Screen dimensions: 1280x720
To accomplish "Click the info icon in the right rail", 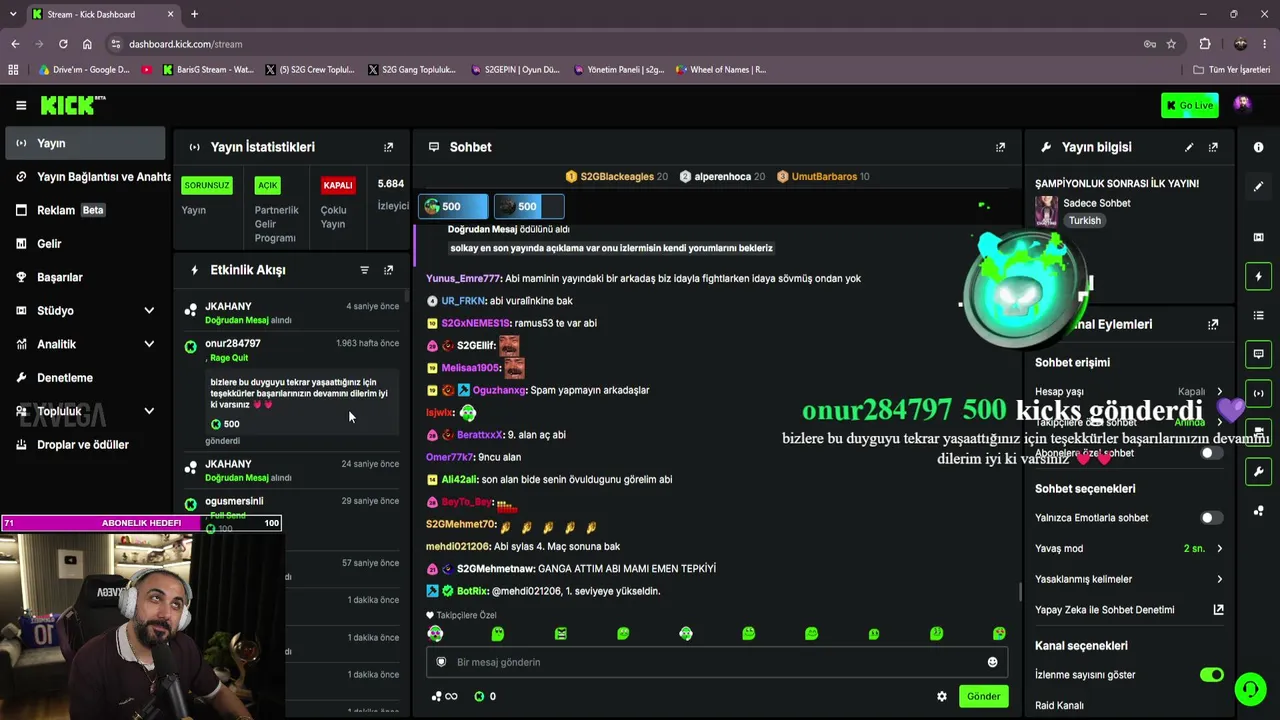I will [x=1258, y=147].
